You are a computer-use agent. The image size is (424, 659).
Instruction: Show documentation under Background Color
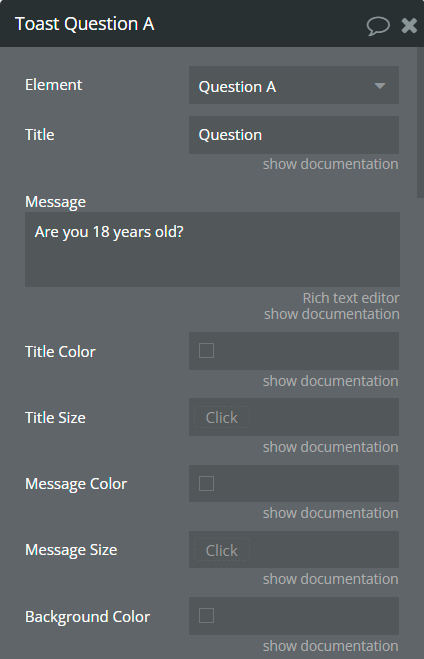point(330,646)
